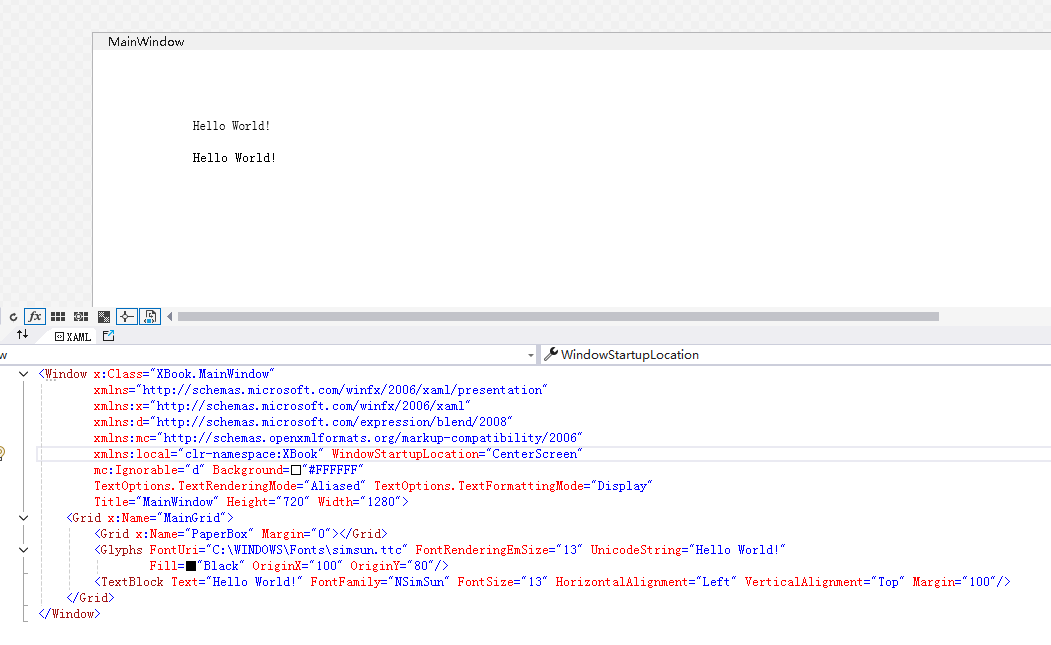Screen dimensions: 1051x645
Task: Click the "CenterScreen" attribute value
Action: point(534,455)
